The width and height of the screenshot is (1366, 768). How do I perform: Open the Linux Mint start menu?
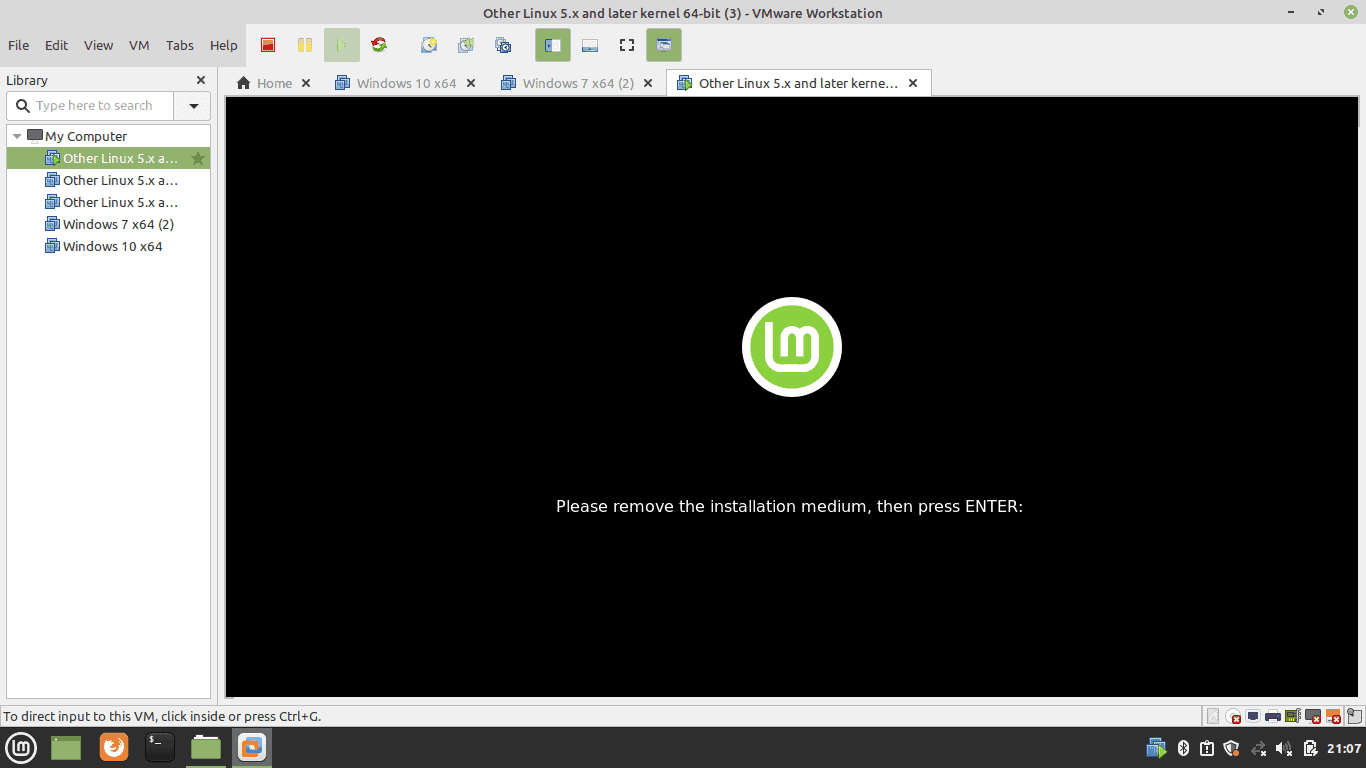point(21,747)
